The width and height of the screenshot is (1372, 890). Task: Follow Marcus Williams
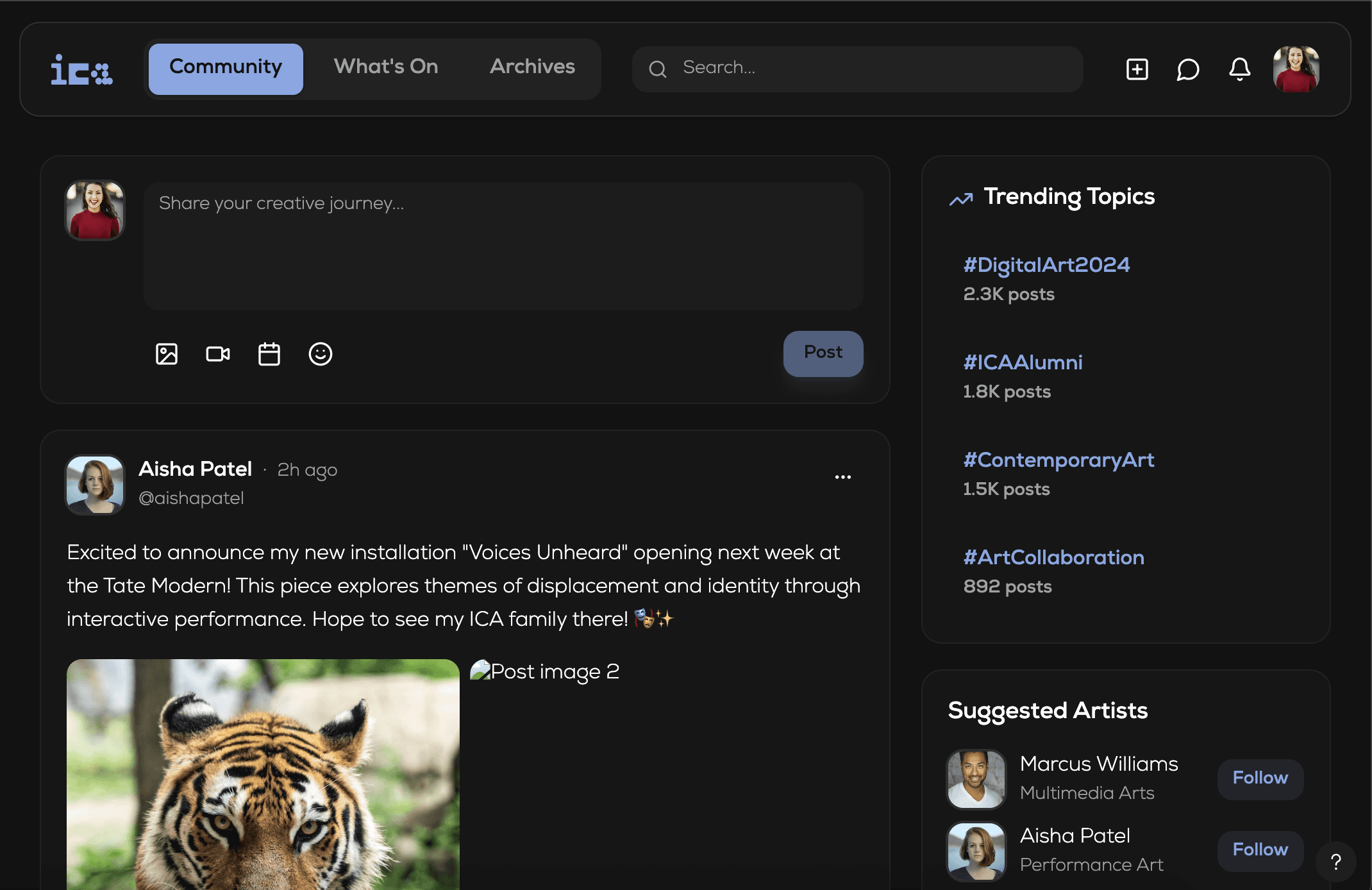tap(1260, 778)
